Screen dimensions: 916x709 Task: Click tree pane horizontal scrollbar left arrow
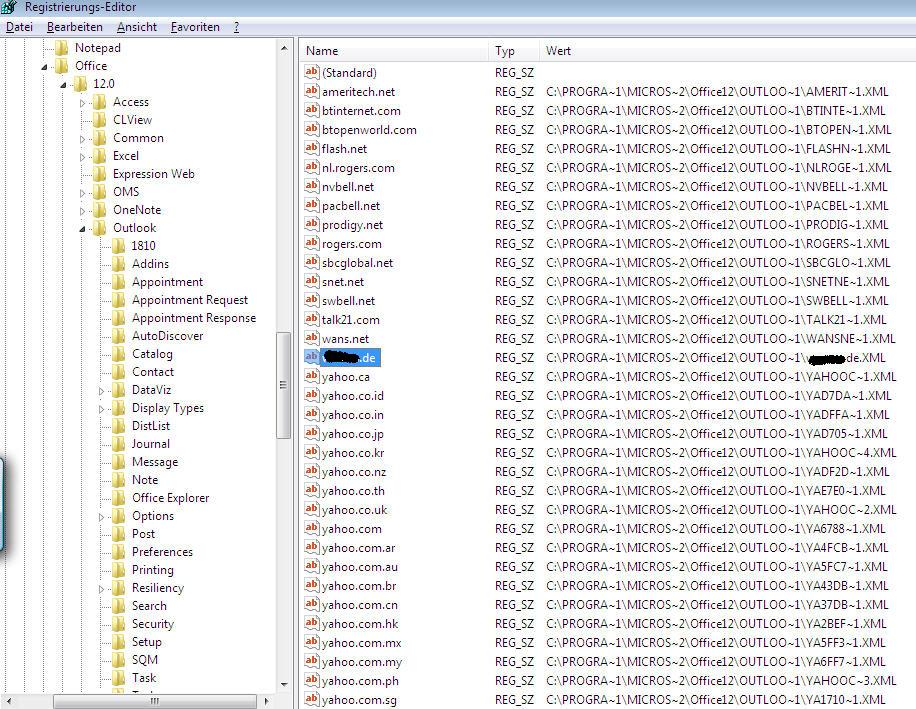coord(8,701)
